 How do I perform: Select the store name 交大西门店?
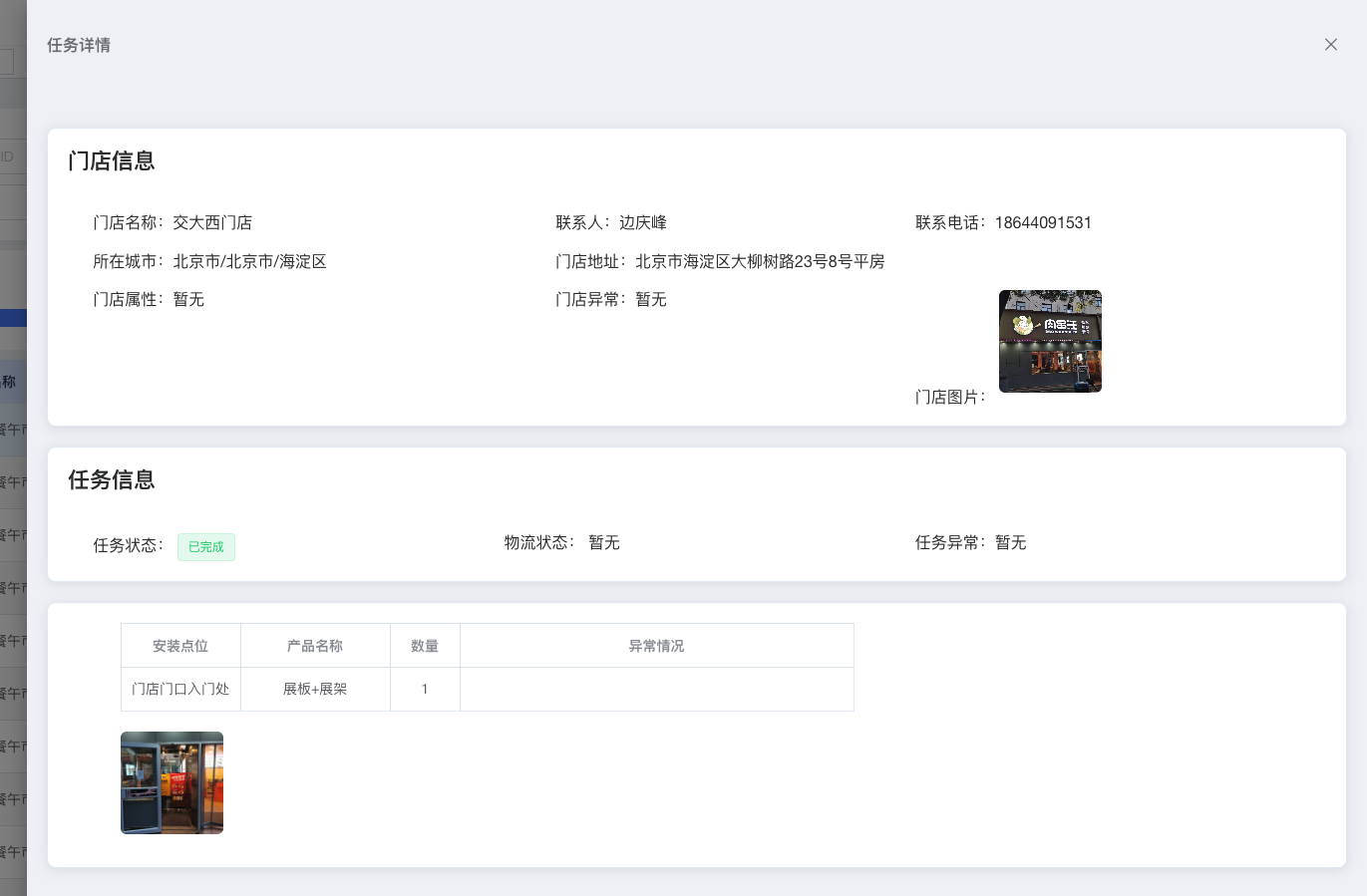[212, 222]
